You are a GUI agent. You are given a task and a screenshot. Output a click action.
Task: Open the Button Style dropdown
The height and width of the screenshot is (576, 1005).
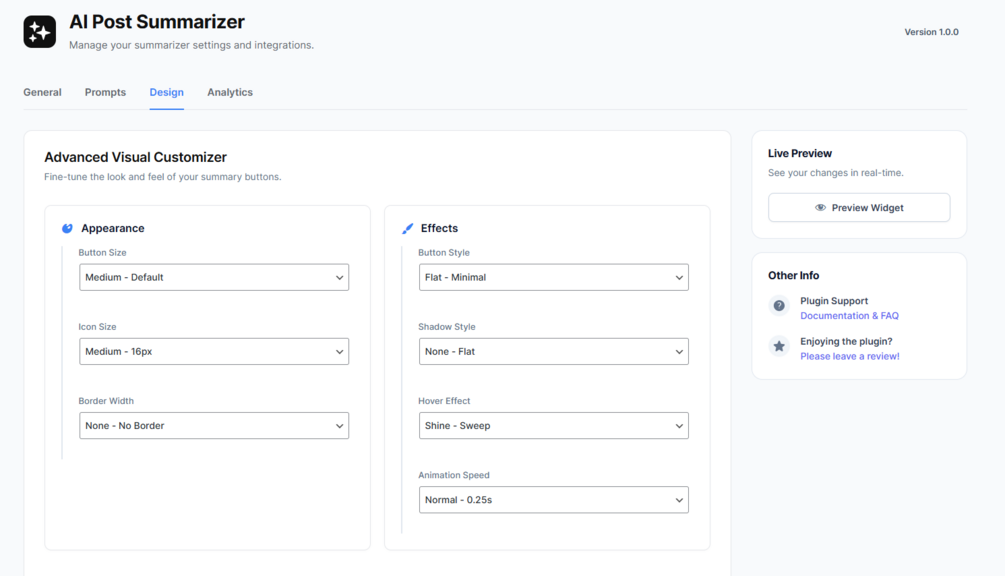(x=553, y=277)
